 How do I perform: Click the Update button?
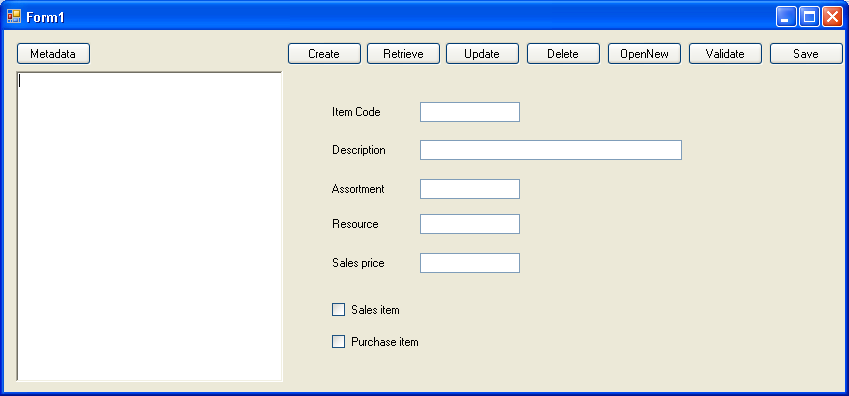pos(482,54)
